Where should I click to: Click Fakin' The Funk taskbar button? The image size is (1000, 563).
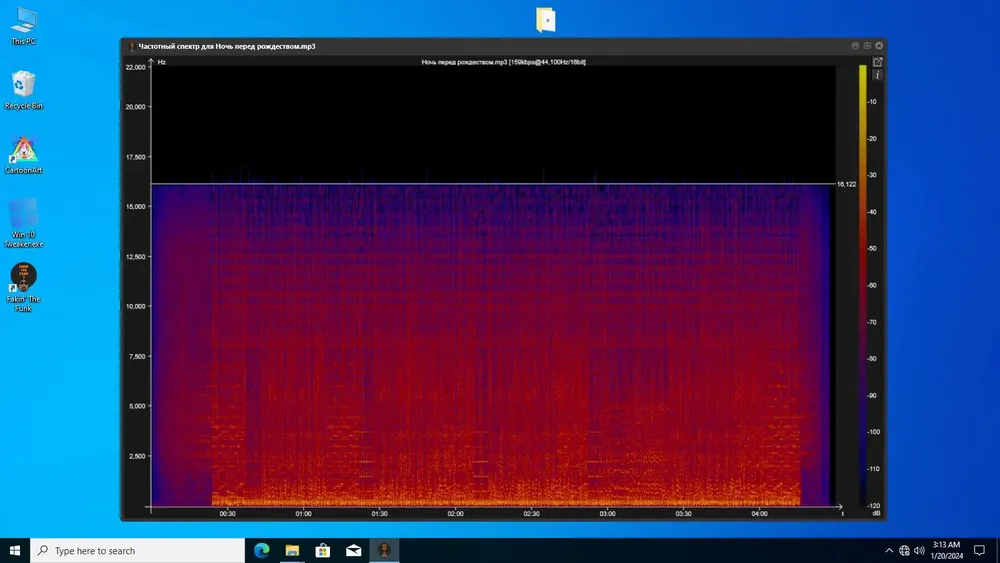click(x=384, y=550)
